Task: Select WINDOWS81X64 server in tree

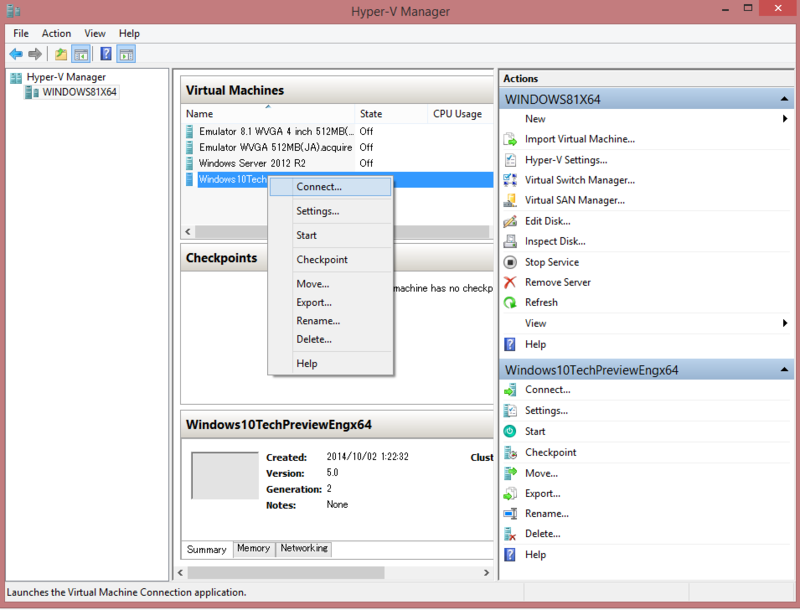Action: point(80,92)
